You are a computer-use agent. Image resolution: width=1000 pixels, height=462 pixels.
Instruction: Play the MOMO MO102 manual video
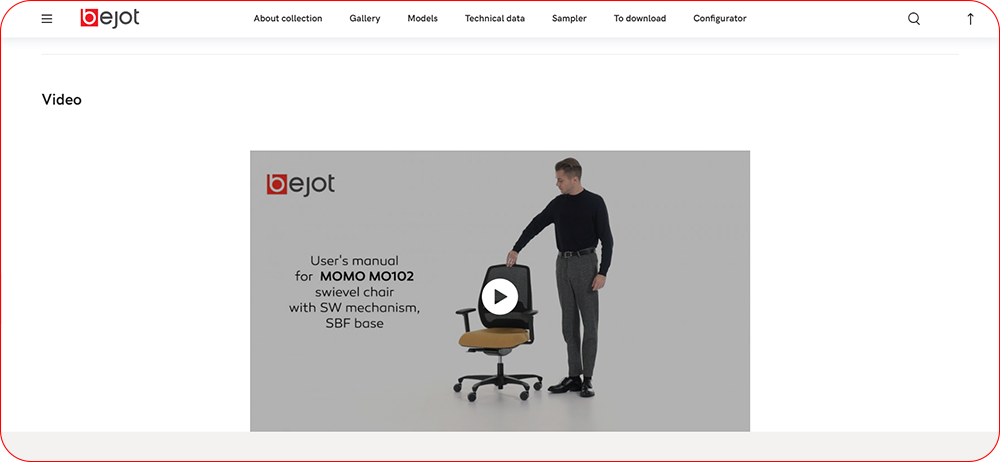(x=499, y=297)
